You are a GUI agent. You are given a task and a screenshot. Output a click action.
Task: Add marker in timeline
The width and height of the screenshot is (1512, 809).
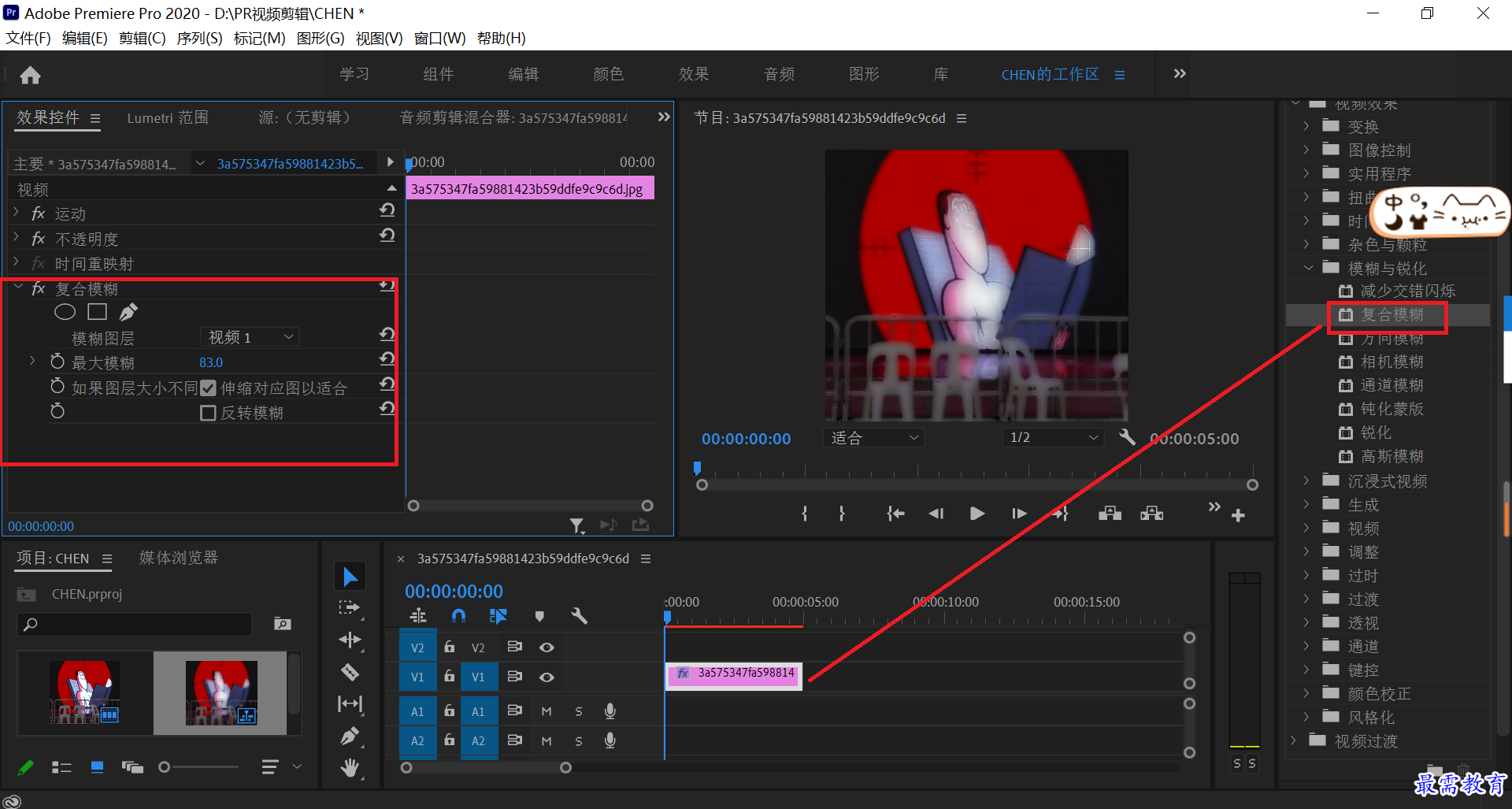pos(539,616)
